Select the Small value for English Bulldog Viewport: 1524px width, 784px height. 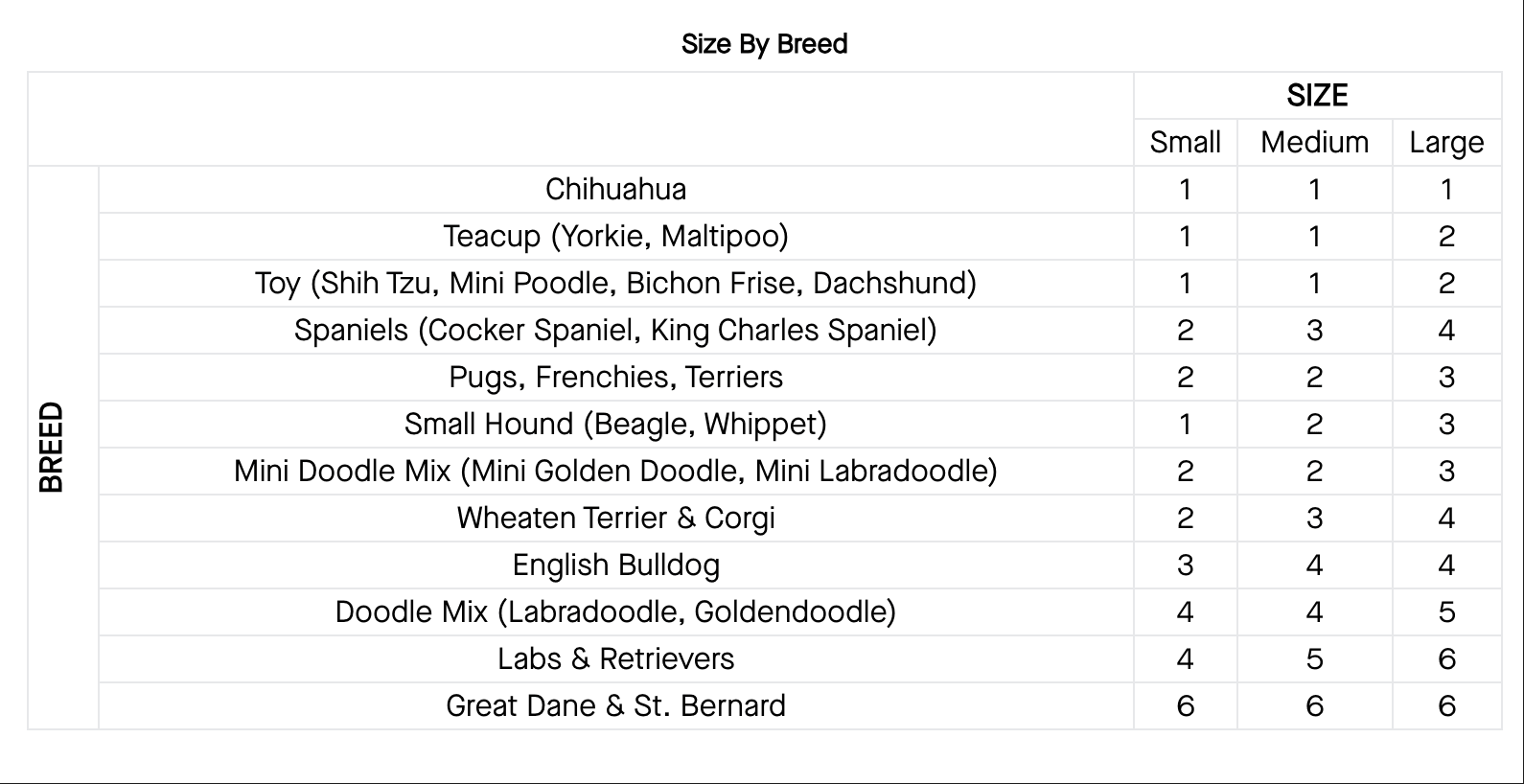click(1185, 565)
